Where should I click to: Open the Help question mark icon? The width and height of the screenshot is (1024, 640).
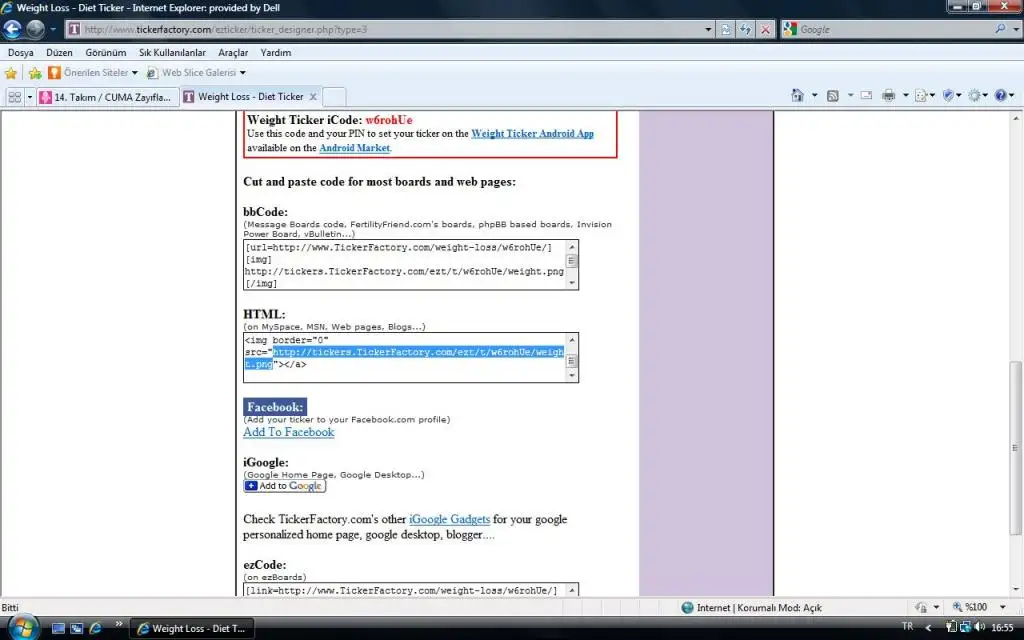click(1004, 95)
